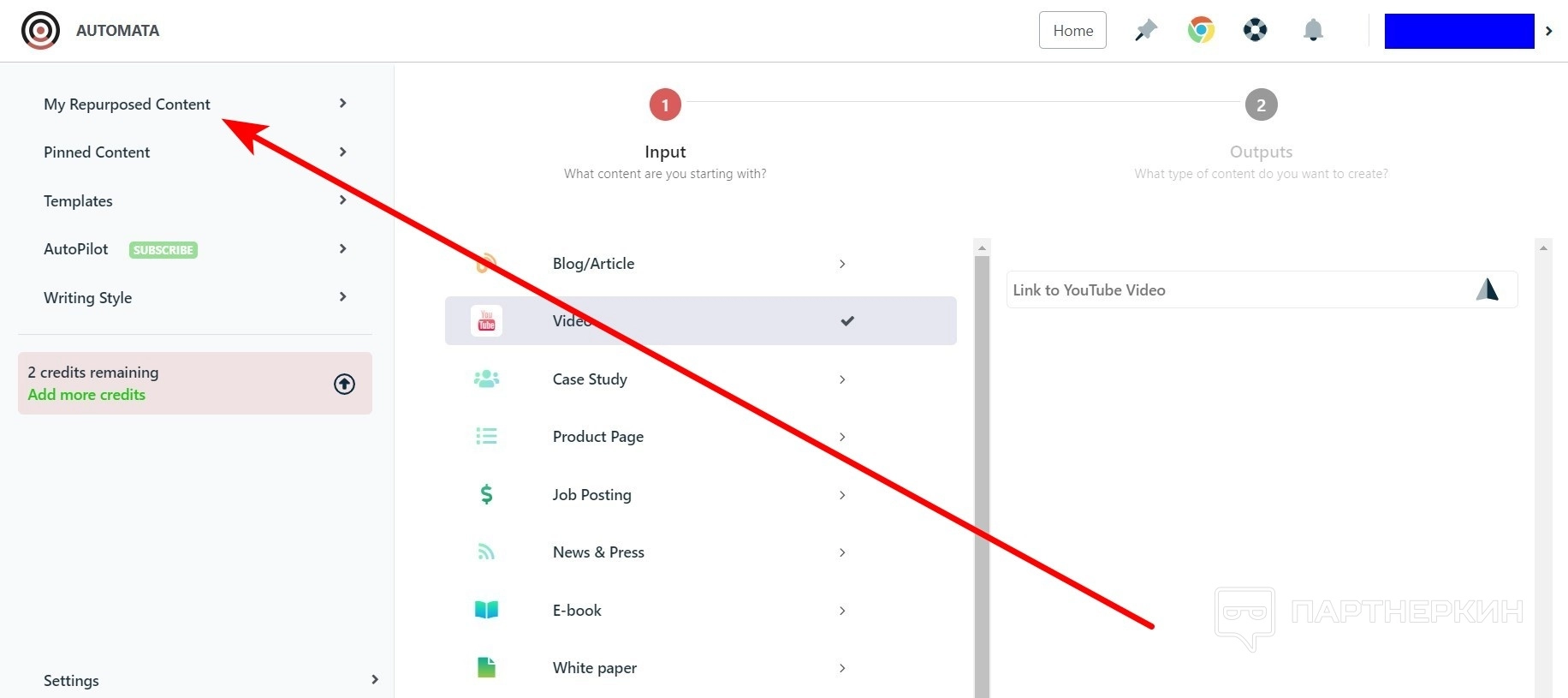Open the Job Posting chevron

[842, 495]
